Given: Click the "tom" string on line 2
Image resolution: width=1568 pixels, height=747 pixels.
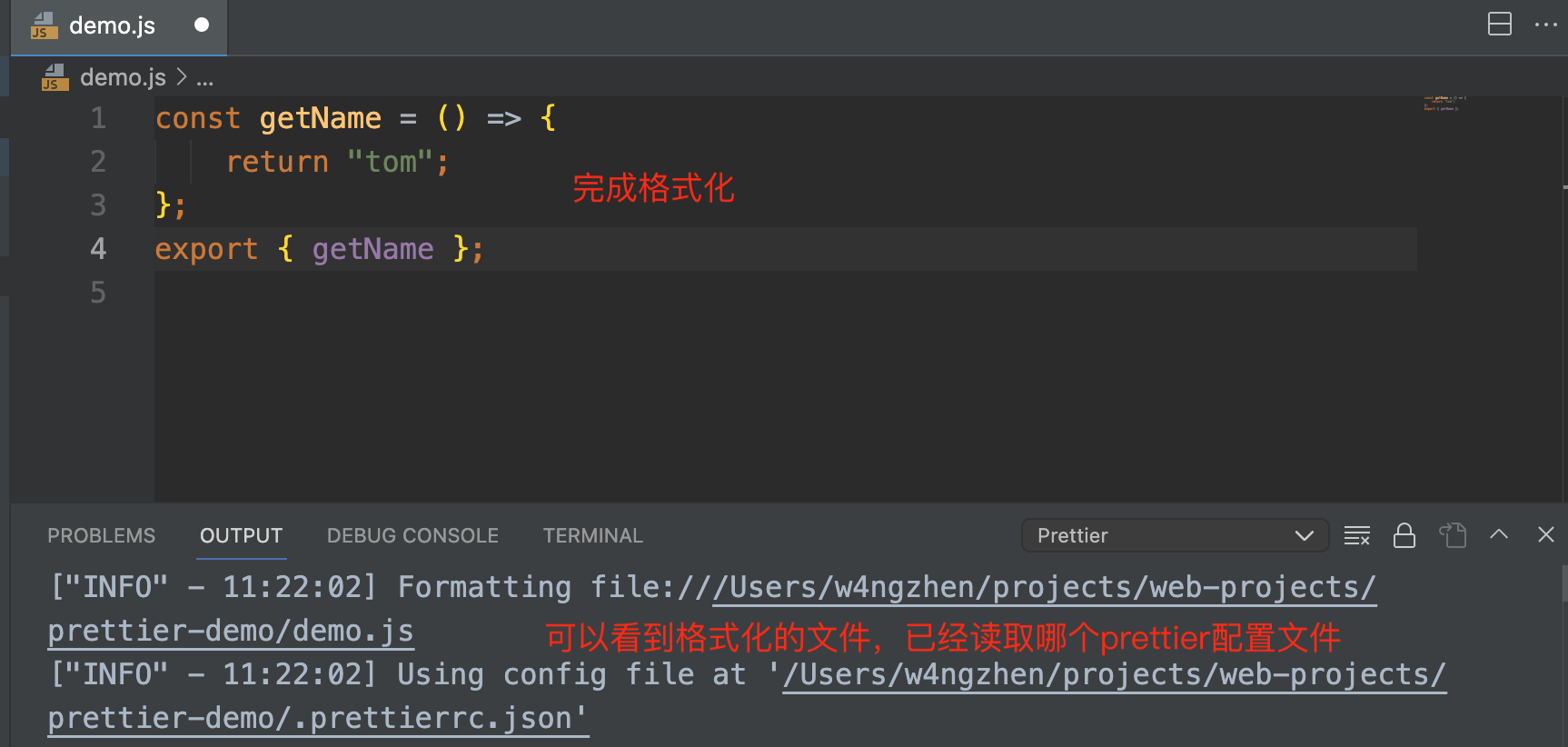Looking at the screenshot, I should [x=390, y=162].
